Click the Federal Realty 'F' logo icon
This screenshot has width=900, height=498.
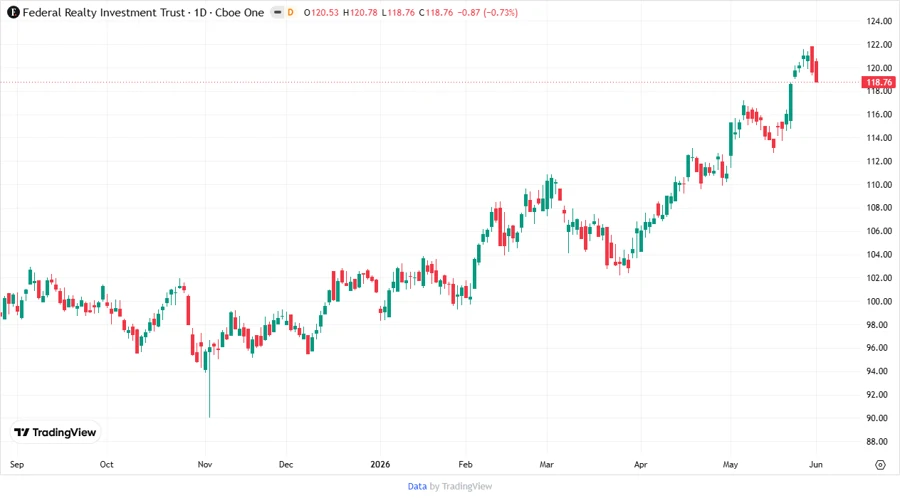[13, 12]
